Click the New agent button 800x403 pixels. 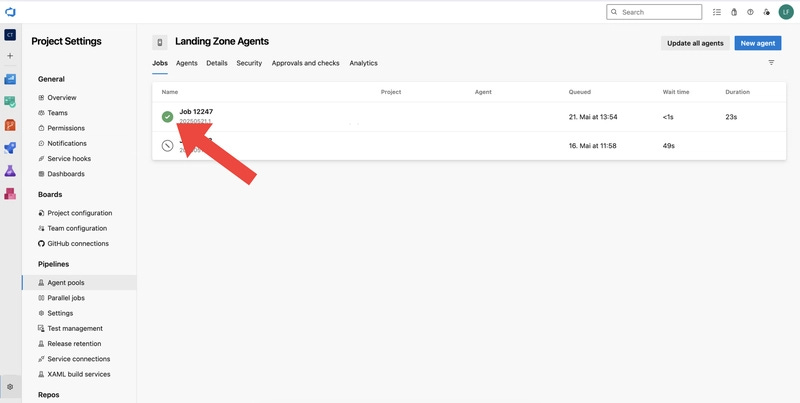click(758, 43)
